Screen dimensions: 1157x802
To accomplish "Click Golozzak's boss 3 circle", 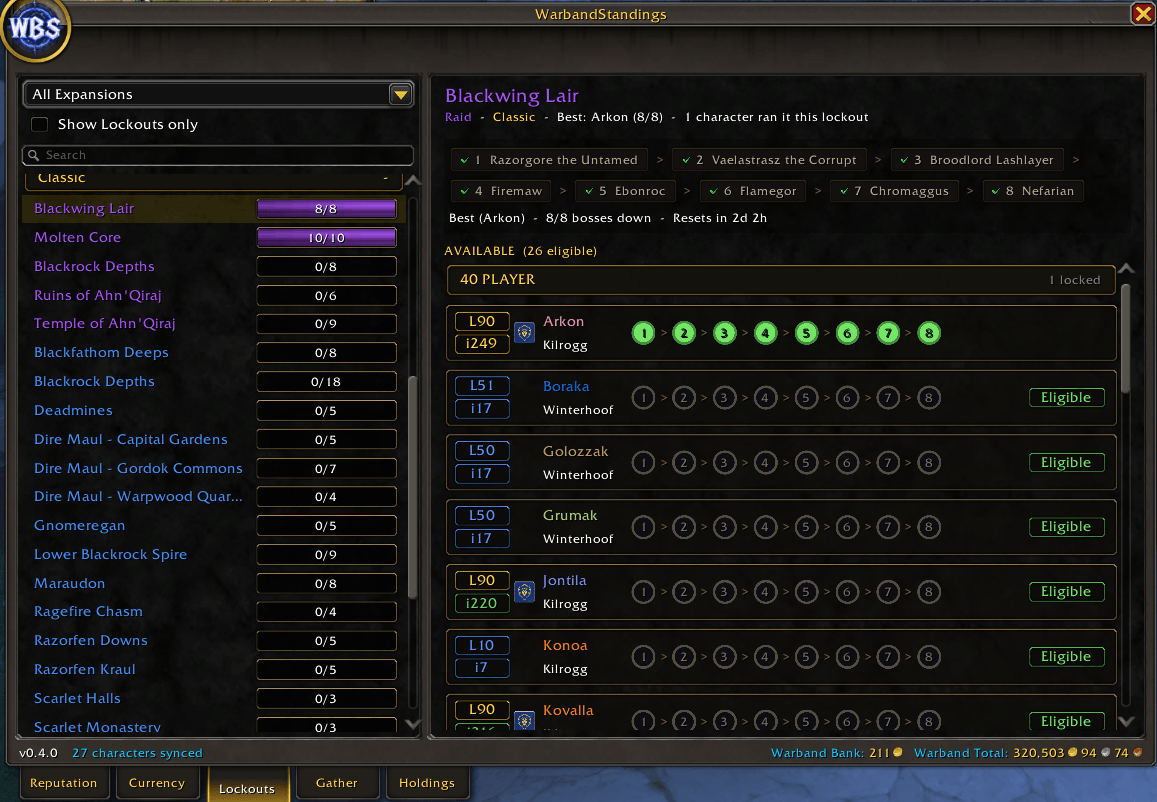I will (725, 463).
